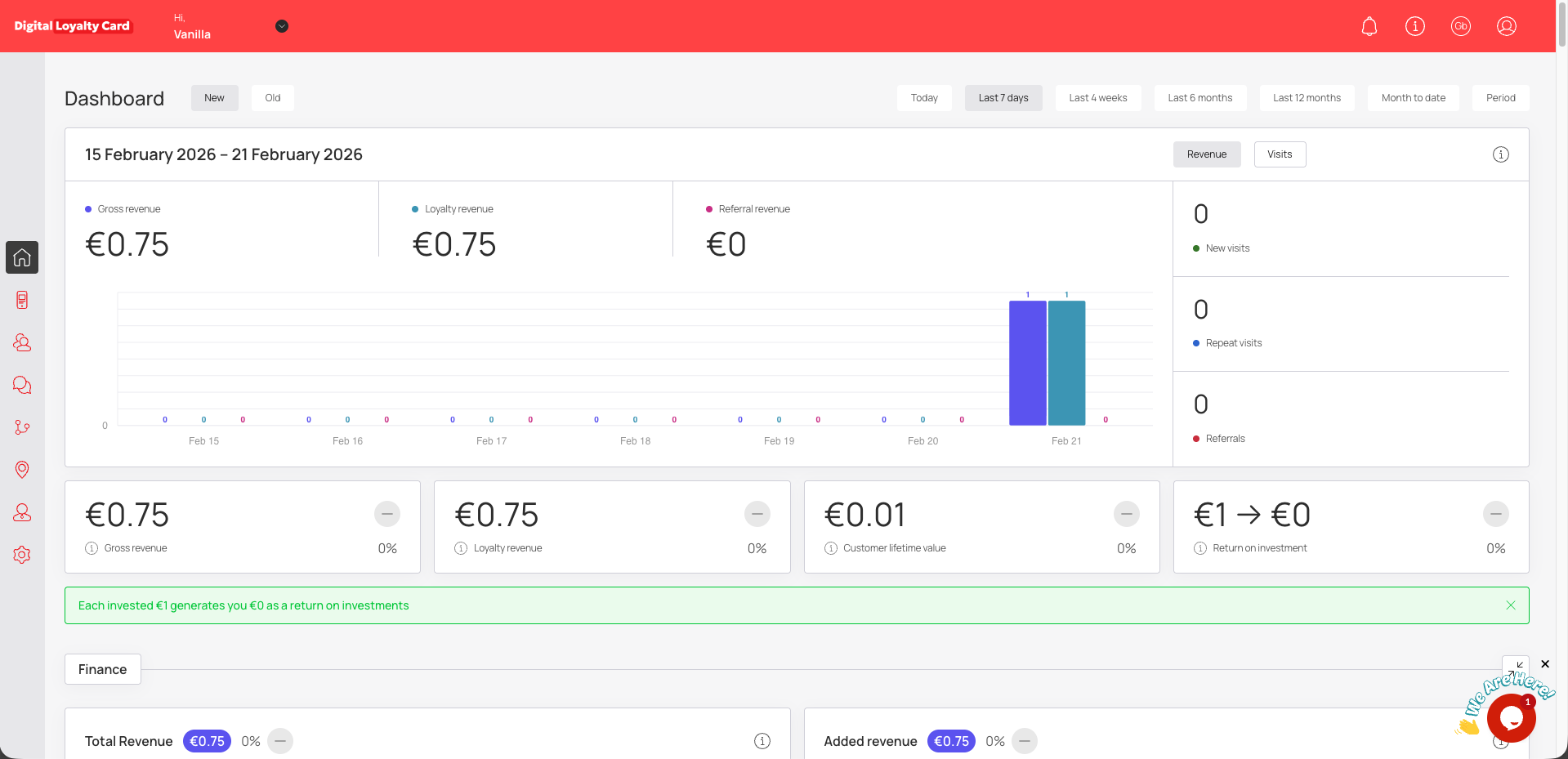Image resolution: width=1568 pixels, height=759 pixels.
Task: Dismiss the green return on investments banner
Action: (x=1511, y=605)
